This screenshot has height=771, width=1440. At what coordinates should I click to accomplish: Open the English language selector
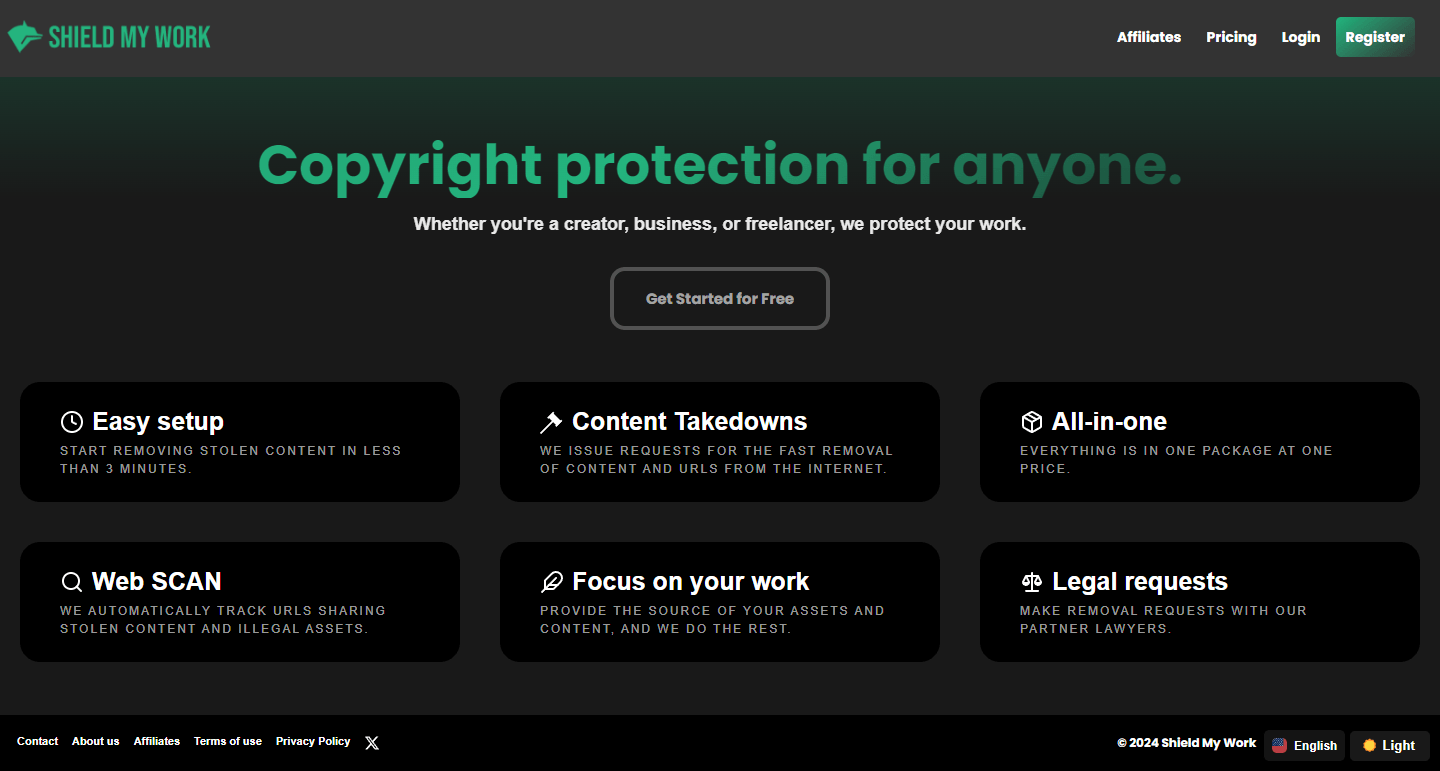[1304, 745]
